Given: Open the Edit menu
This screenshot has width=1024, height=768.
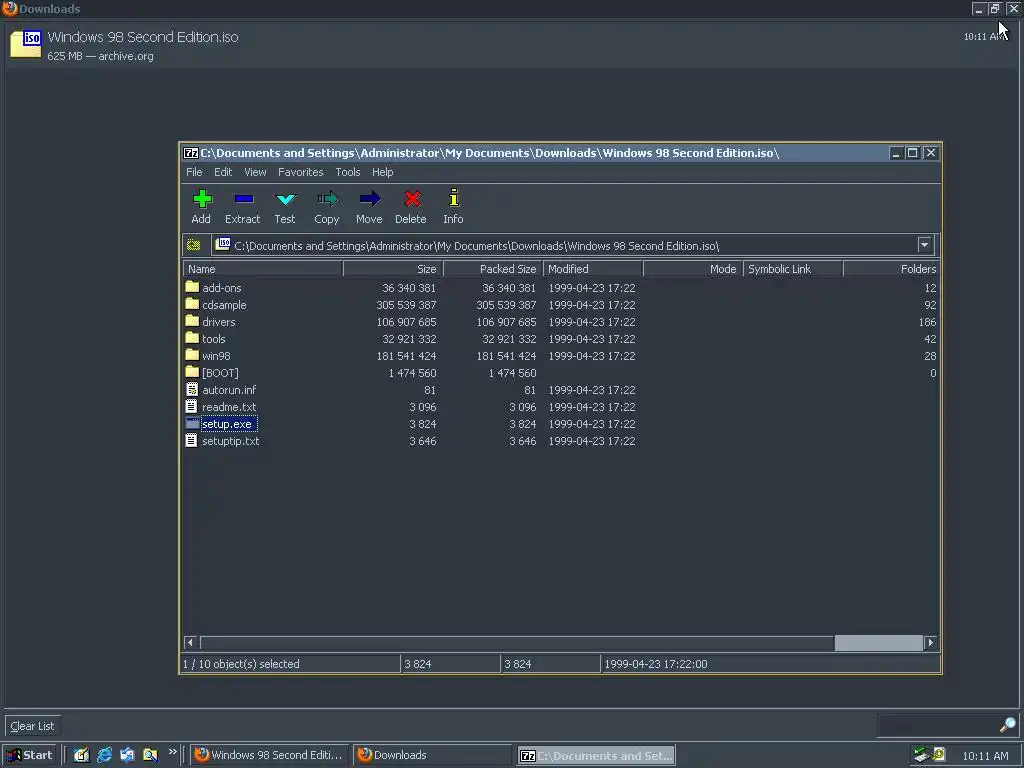Looking at the screenshot, I should (223, 172).
